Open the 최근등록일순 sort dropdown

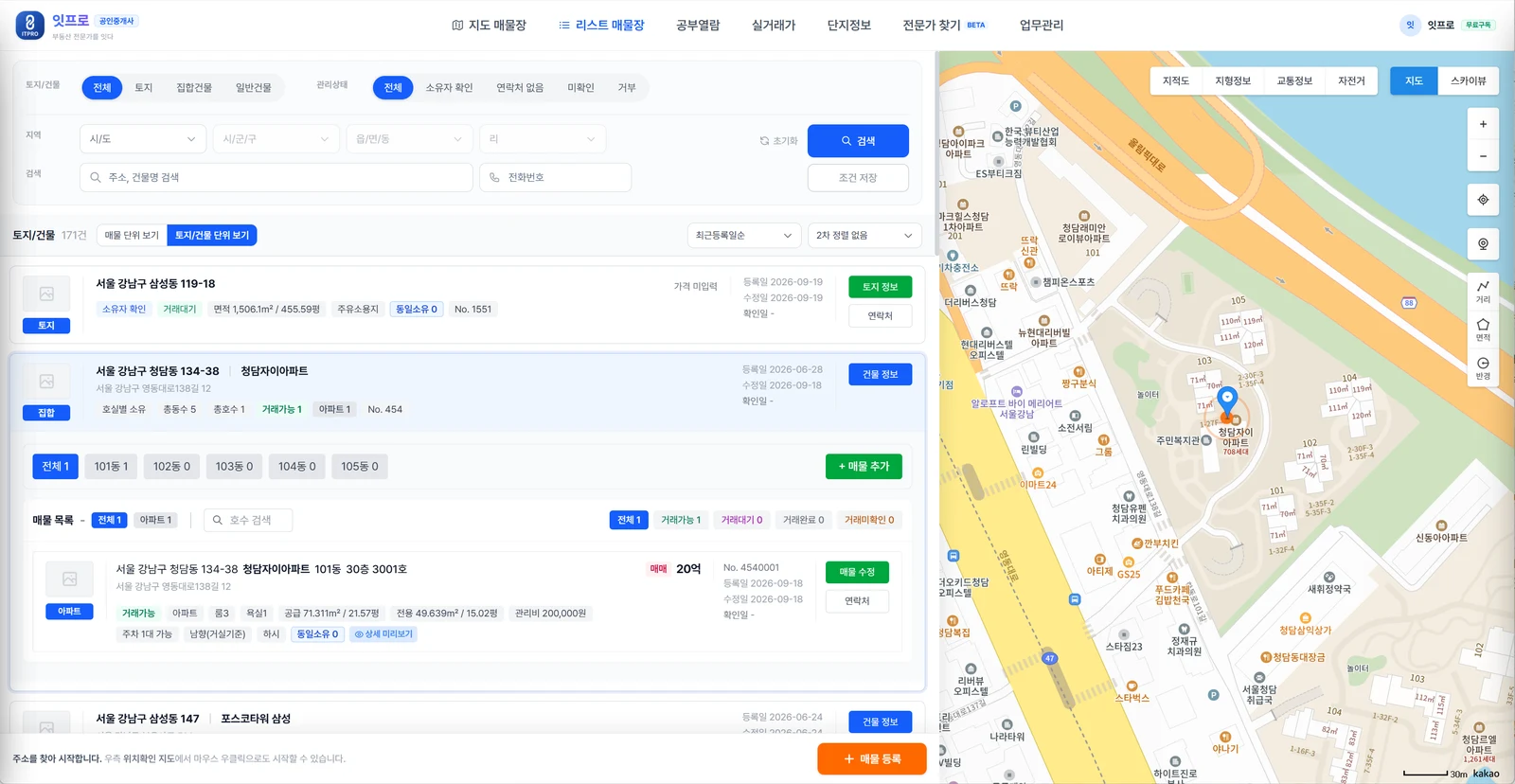tap(744, 236)
